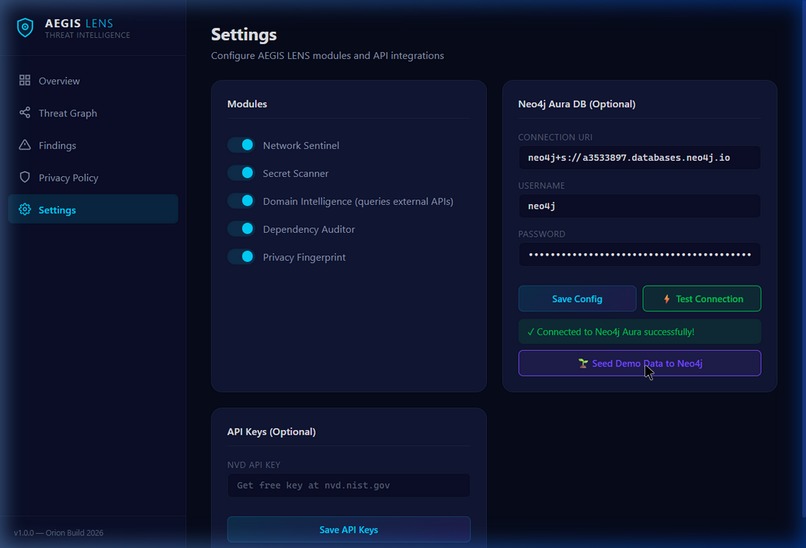Click the seedling icon on Seed Demo Data
Screen dimensions: 806x548
pos(583,363)
